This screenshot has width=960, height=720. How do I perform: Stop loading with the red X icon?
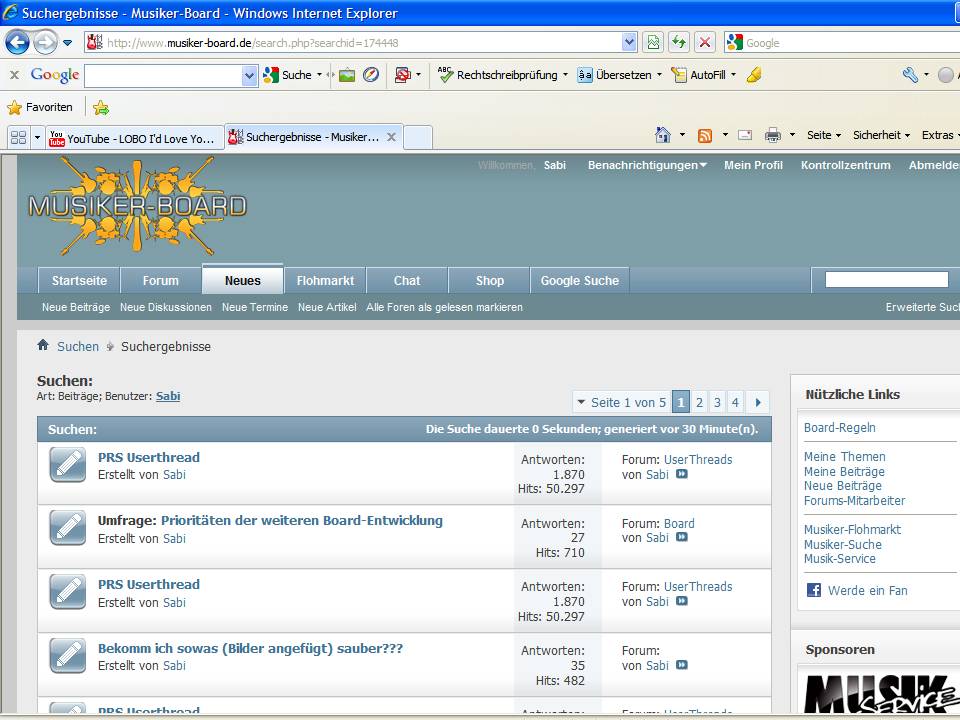tap(705, 42)
